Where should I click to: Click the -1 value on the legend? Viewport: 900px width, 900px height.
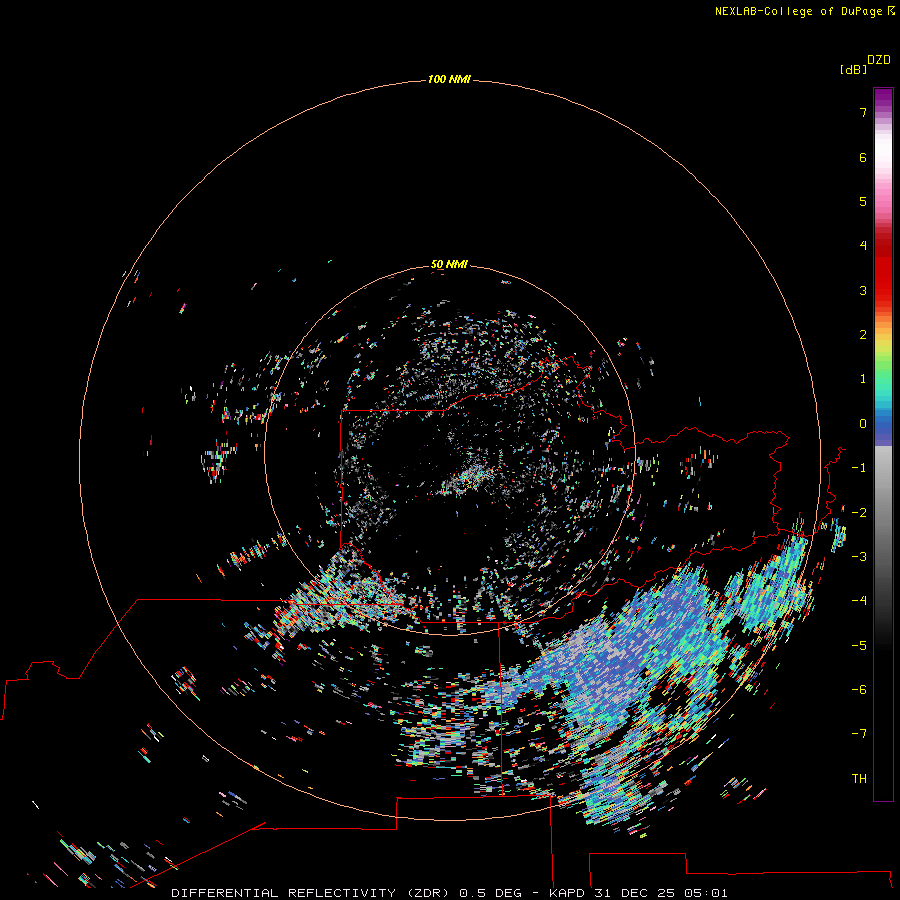[859, 468]
